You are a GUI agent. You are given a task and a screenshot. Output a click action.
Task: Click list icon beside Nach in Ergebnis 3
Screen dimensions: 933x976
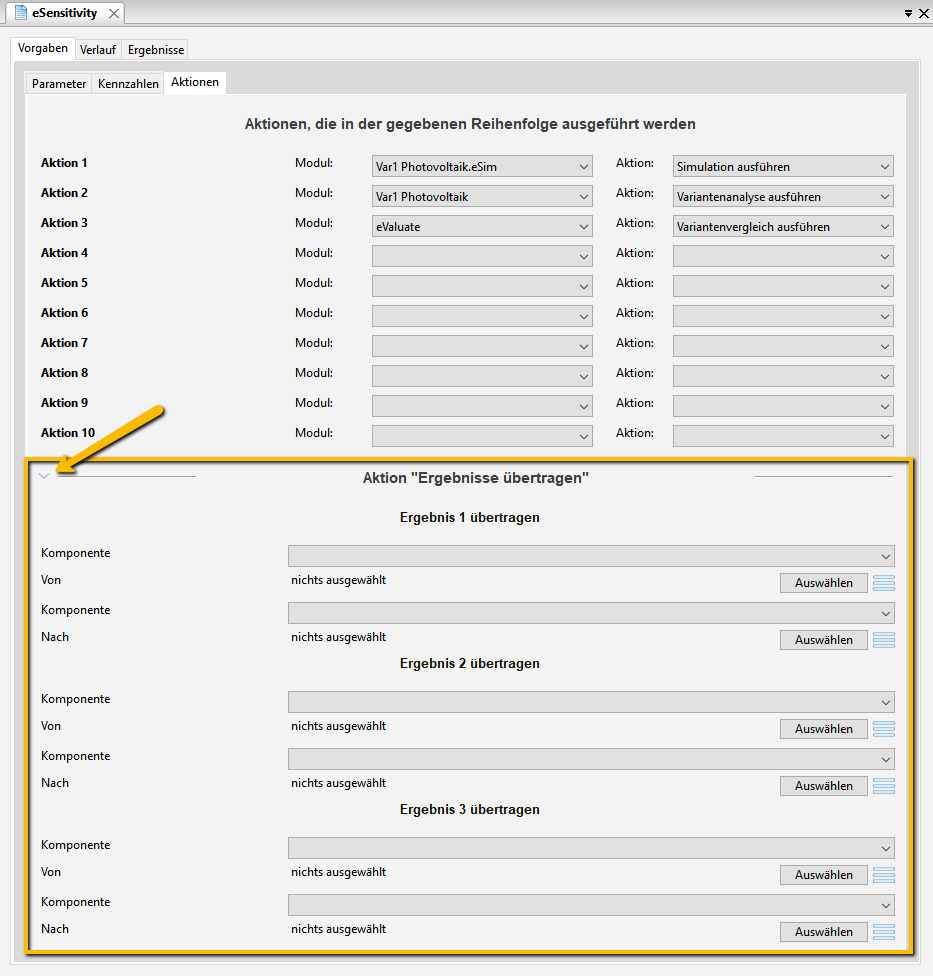pos(884,932)
